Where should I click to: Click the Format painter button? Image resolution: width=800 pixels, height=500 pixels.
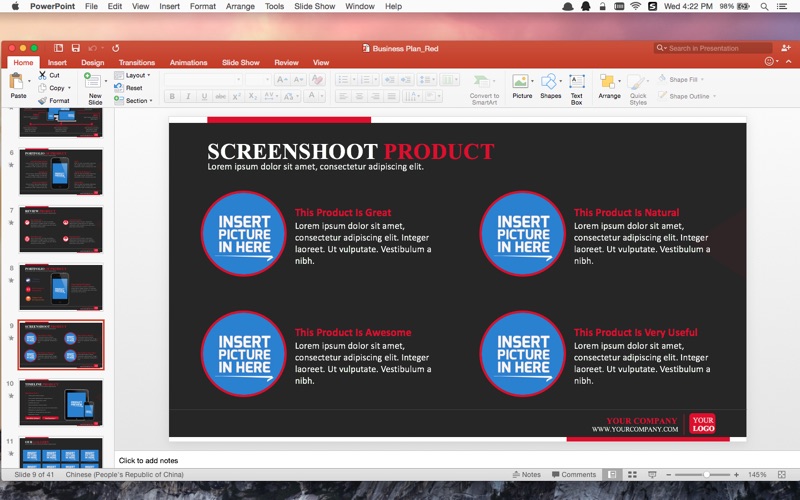[x=54, y=101]
